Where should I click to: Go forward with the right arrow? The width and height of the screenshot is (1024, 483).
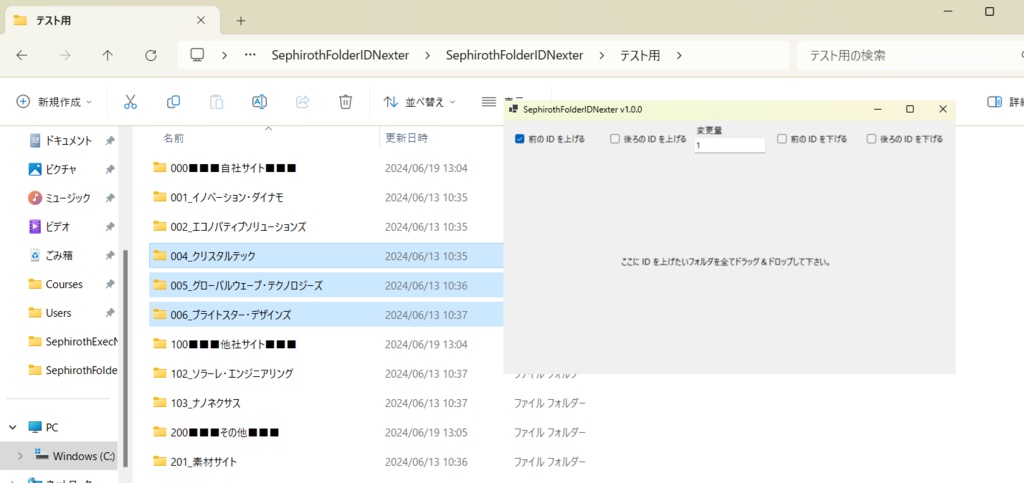pyautogui.click(x=65, y=55)
